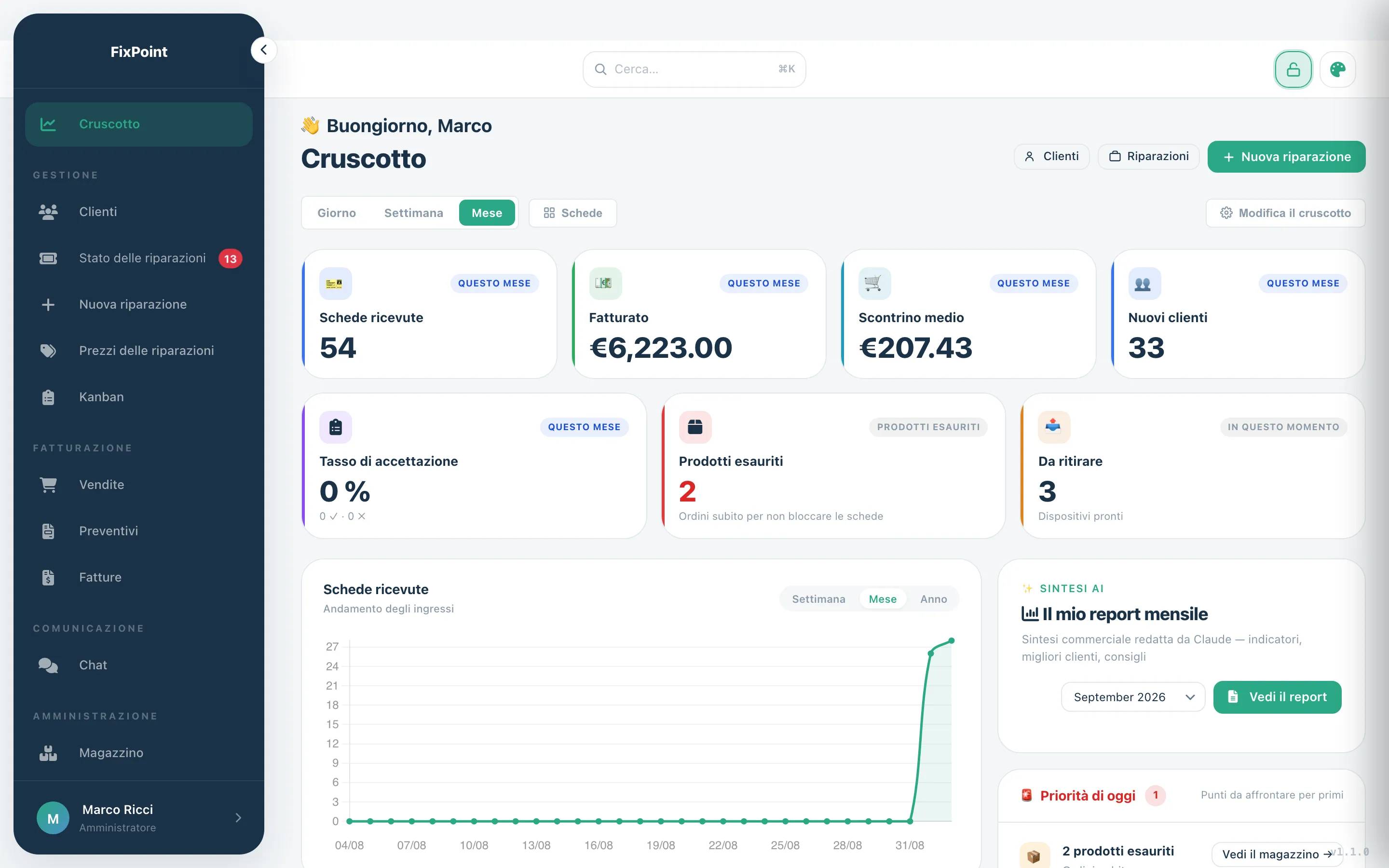
Task: Set chart range to Settimana
Action: point(818,599)
